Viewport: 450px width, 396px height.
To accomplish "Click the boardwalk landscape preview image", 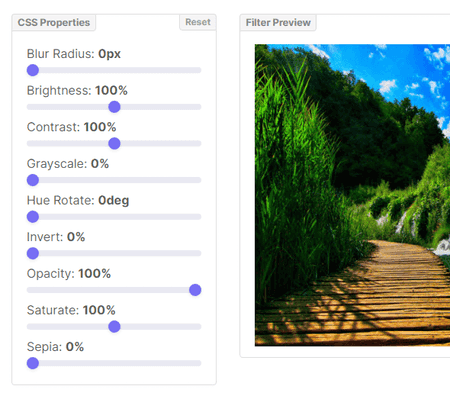I will click(x=352, y=195).
